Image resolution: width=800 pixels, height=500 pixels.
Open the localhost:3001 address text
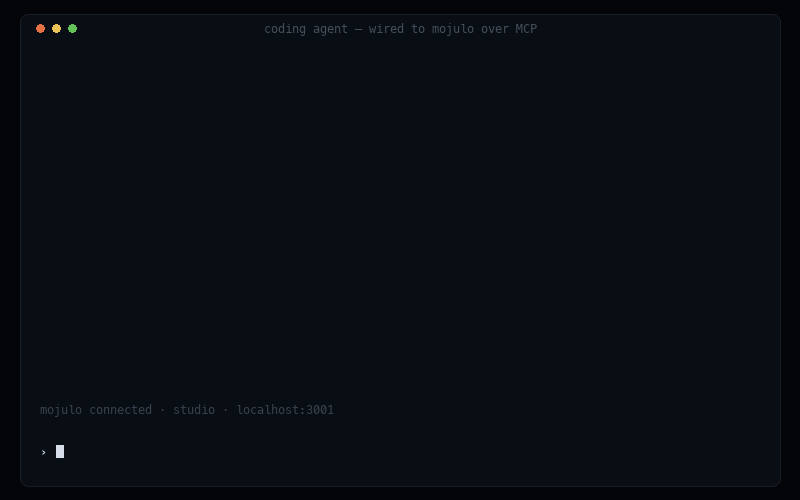(285, 410)
